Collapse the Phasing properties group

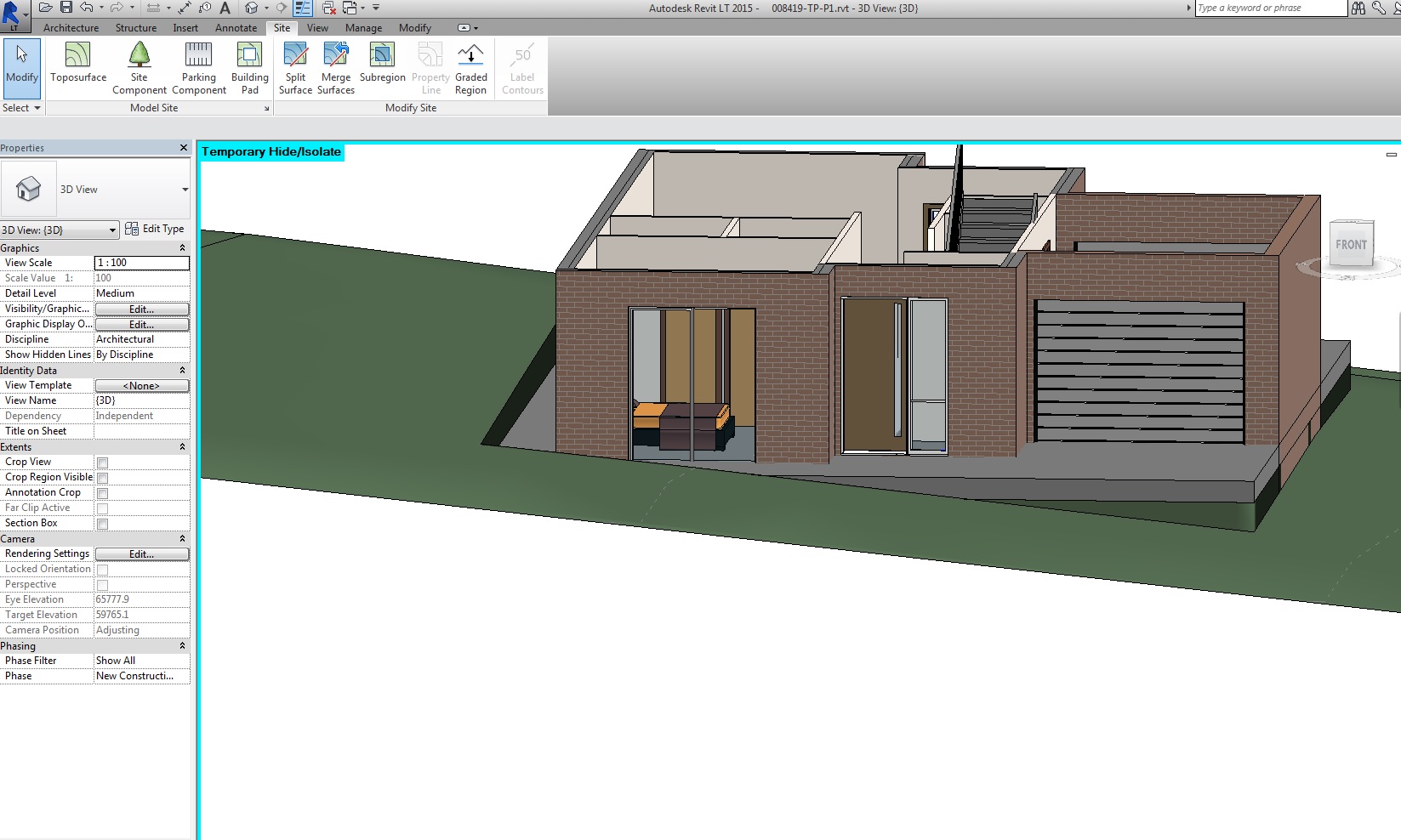182,646
